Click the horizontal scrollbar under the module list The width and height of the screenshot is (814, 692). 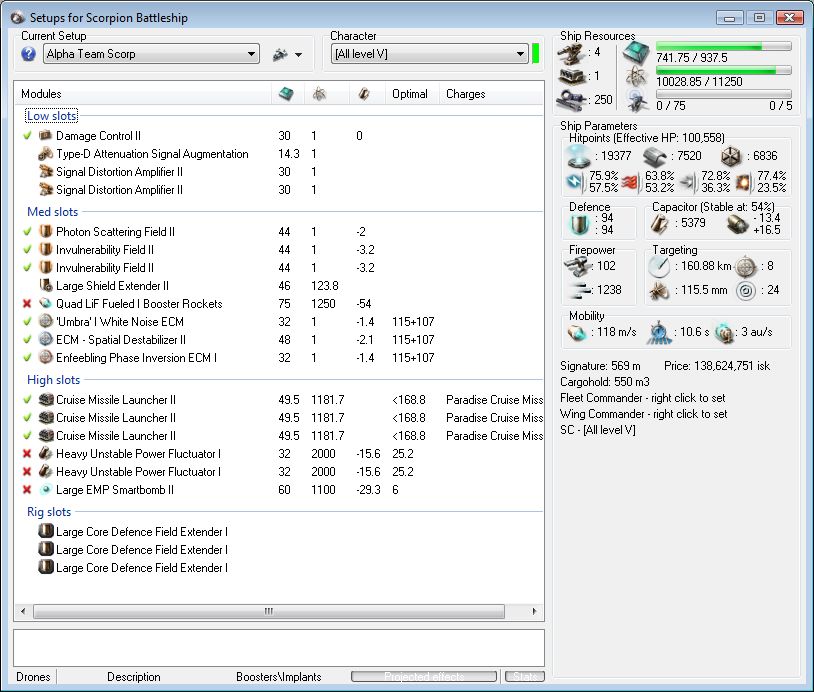(268, 611)
